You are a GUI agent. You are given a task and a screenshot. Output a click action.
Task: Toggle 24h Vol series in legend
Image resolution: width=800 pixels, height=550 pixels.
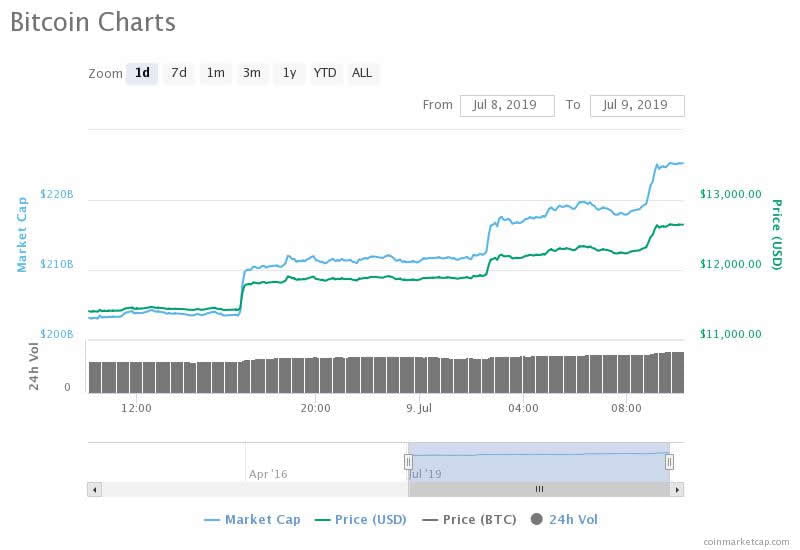[x=564, y=519]
